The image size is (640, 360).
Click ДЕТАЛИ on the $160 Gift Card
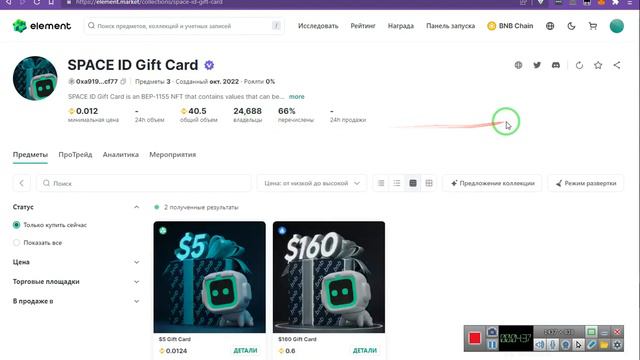365,351
